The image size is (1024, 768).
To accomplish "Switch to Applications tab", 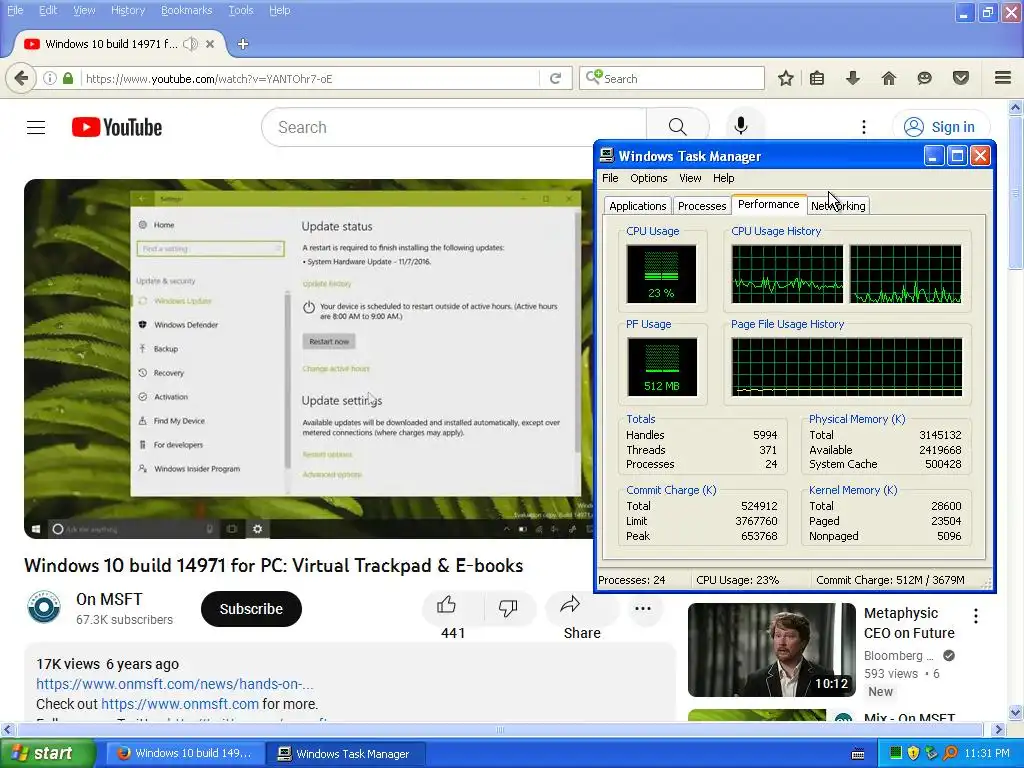I will point(637,206).
